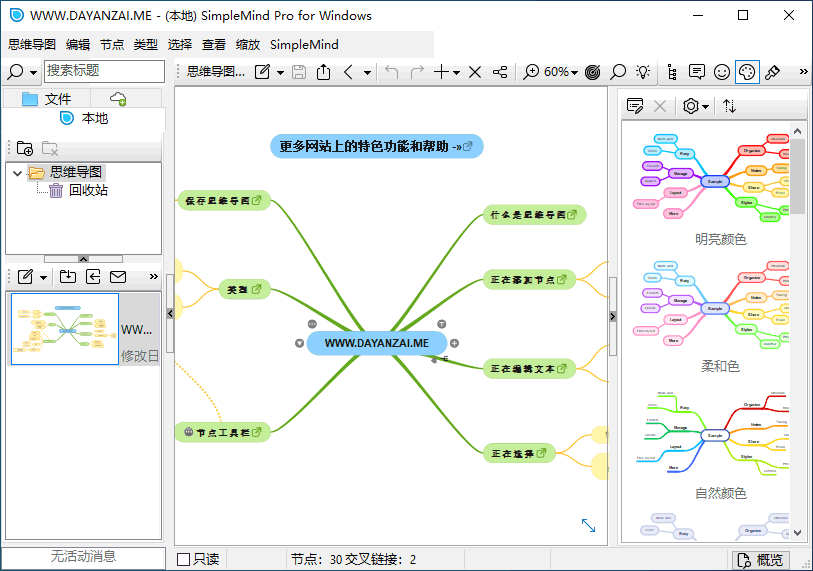Click the add node plus icon
Viewport: 813px width, 571px height.
click(x=441, y=72)
